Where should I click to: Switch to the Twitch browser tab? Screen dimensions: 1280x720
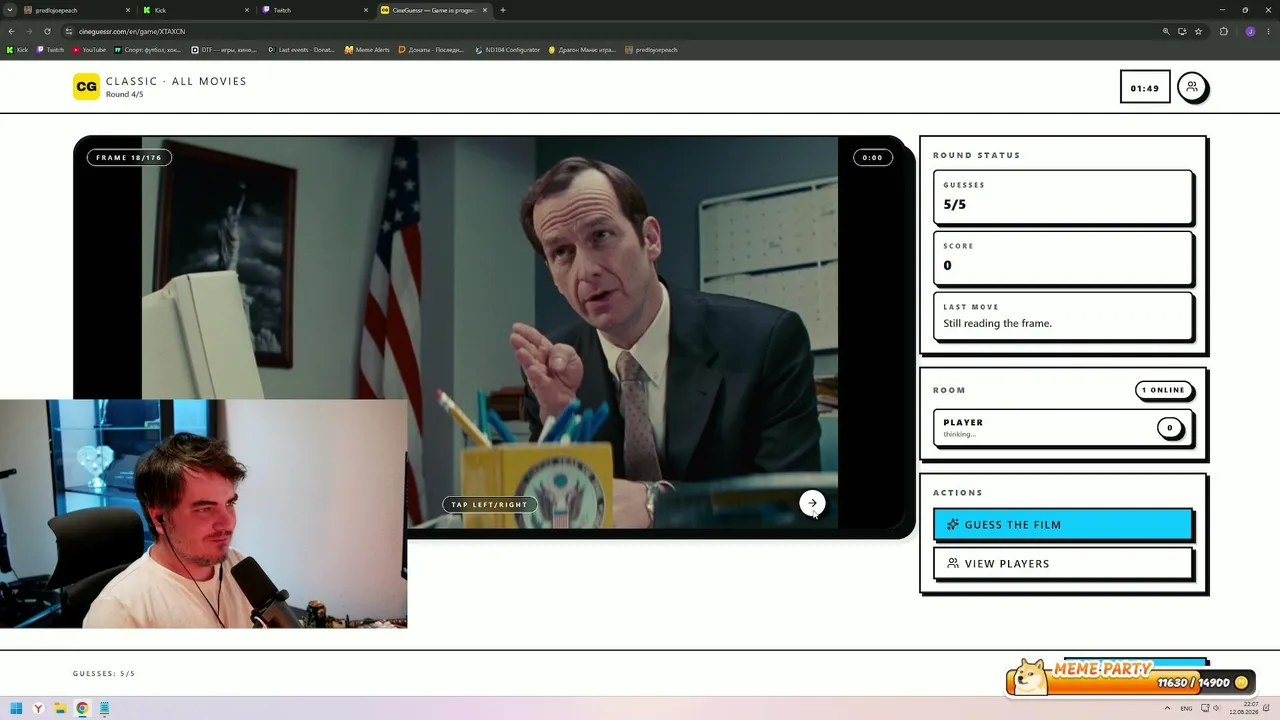pos(315,10)
